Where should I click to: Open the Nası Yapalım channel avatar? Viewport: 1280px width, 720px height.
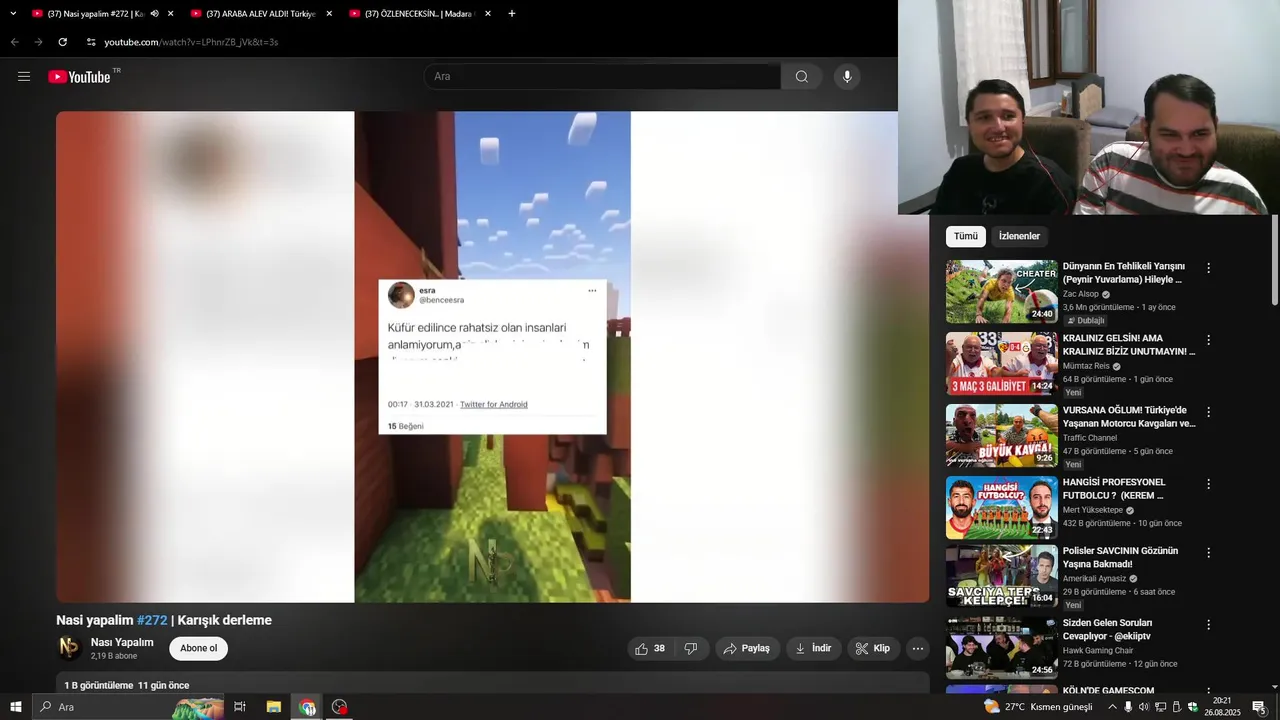coord(69,648)
